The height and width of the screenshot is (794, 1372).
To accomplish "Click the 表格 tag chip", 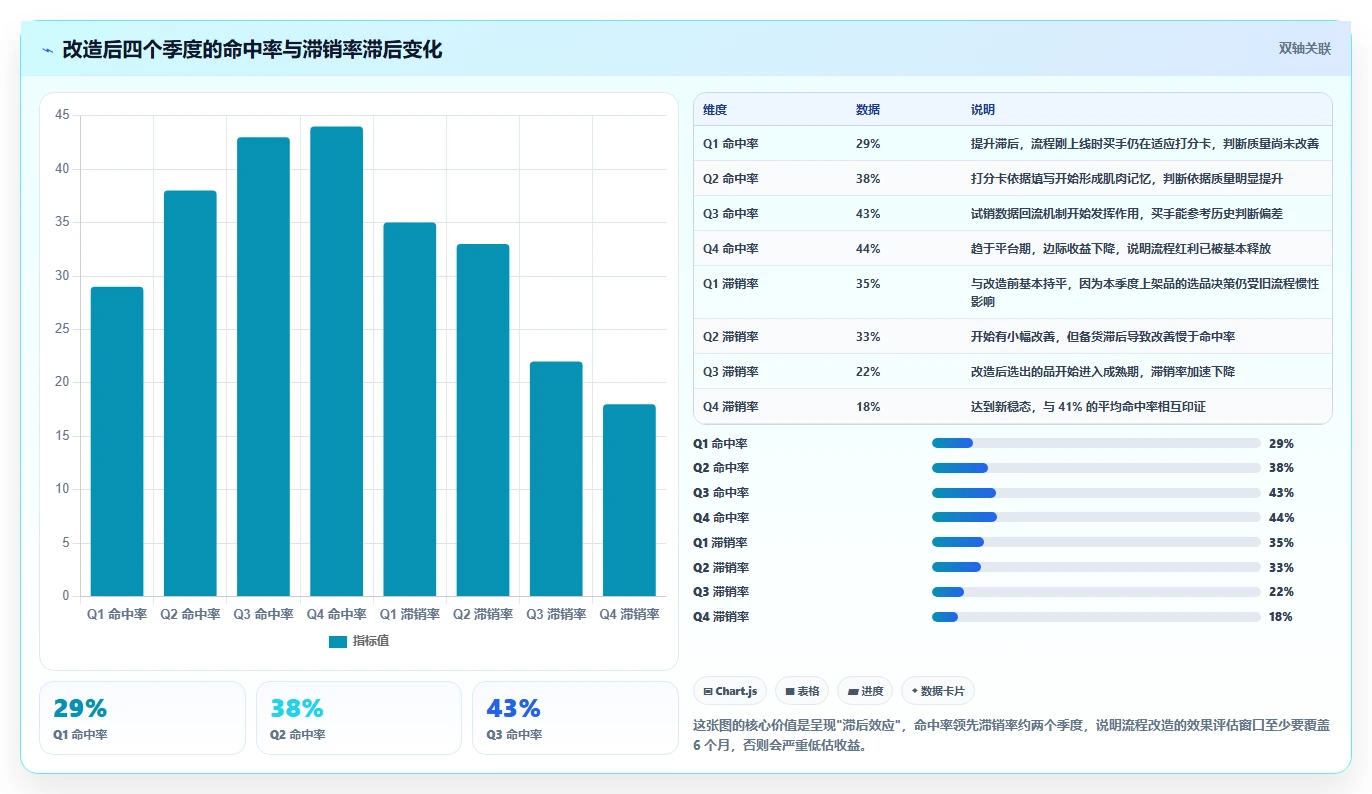I will pyautogui.click(x=802, y=691).
